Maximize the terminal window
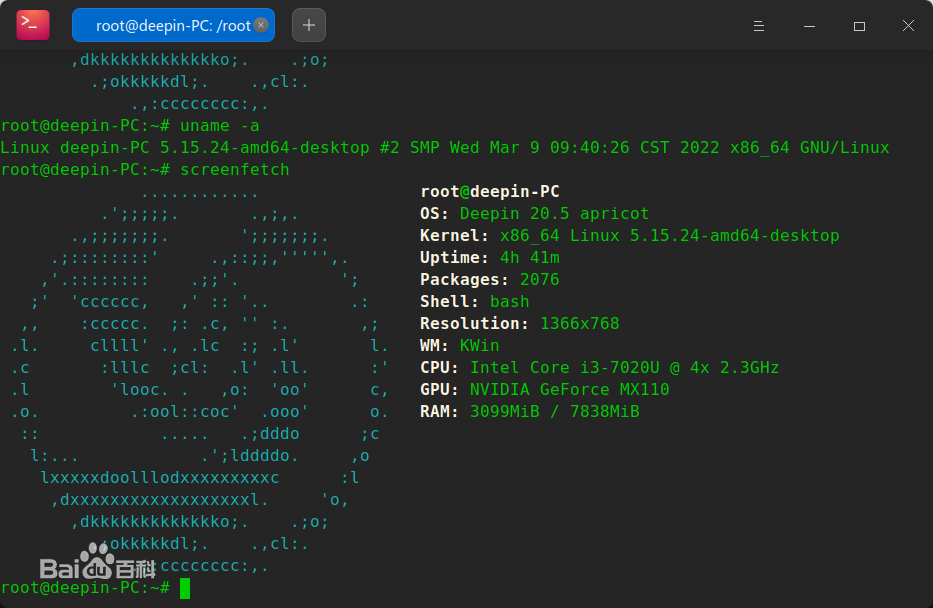This screenshot has height=608, width=933. pyautogui.click(x=859, y=26)
